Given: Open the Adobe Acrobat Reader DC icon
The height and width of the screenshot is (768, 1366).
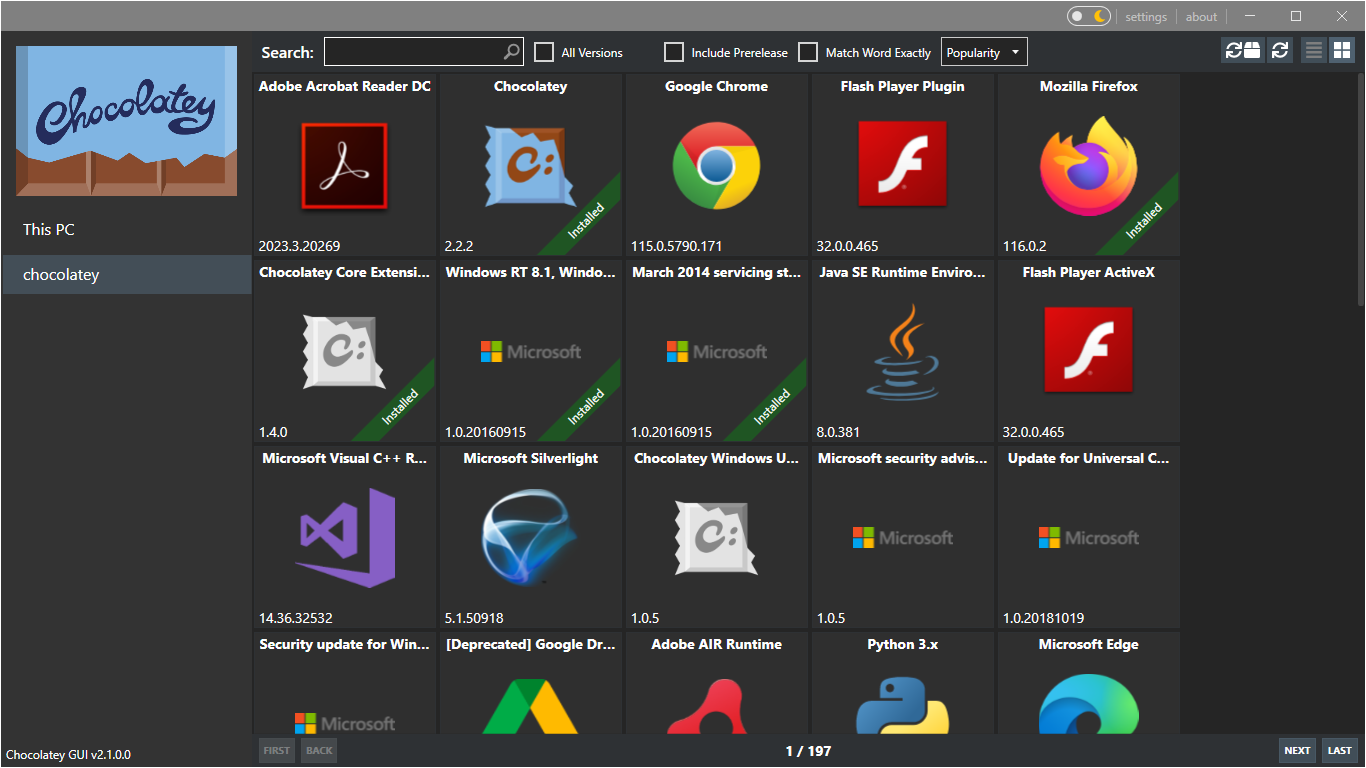Looking at the screenshot, I should [344, 166].
